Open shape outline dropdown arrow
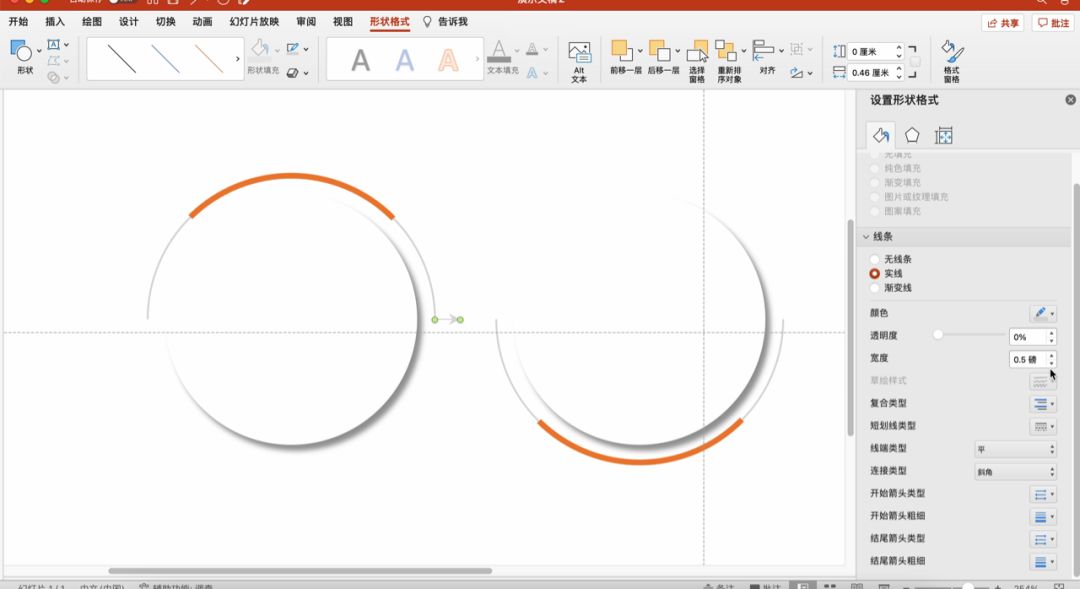1080x589 pixels. [x=306, y=50]
